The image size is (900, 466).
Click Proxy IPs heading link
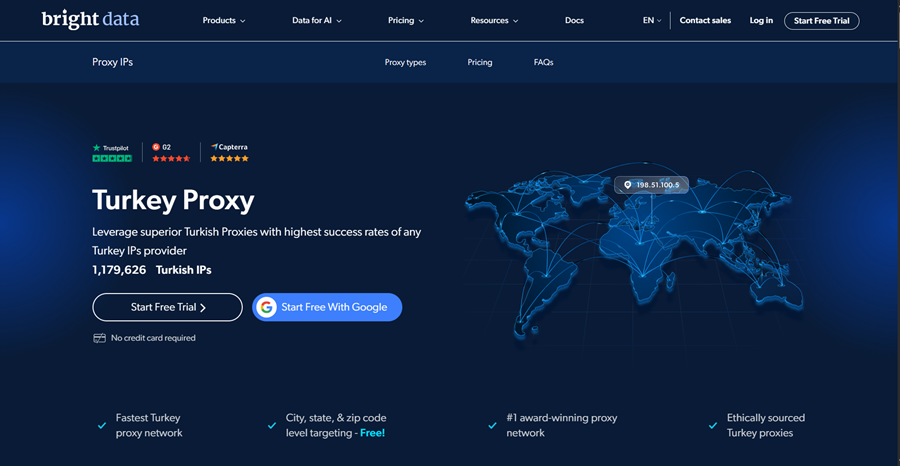[x=112, y=62]
